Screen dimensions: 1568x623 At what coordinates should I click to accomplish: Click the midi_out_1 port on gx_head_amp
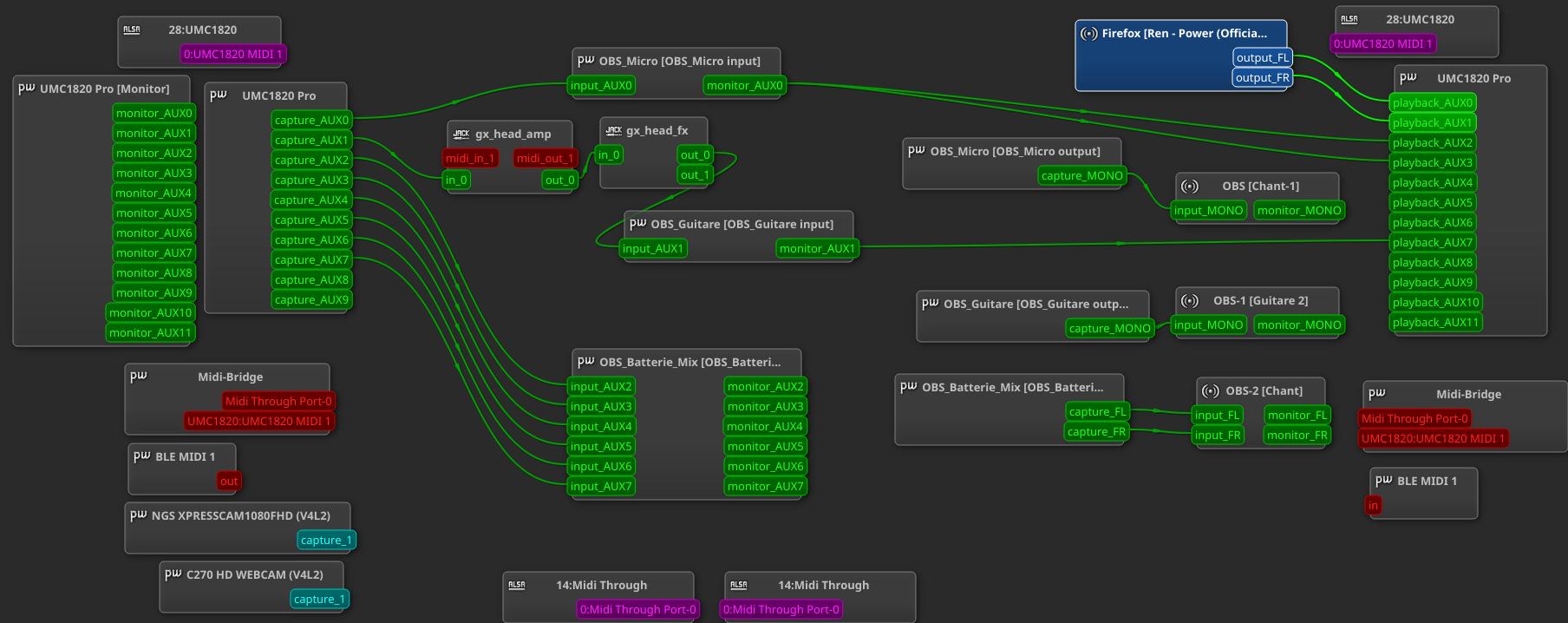[546, 158]
